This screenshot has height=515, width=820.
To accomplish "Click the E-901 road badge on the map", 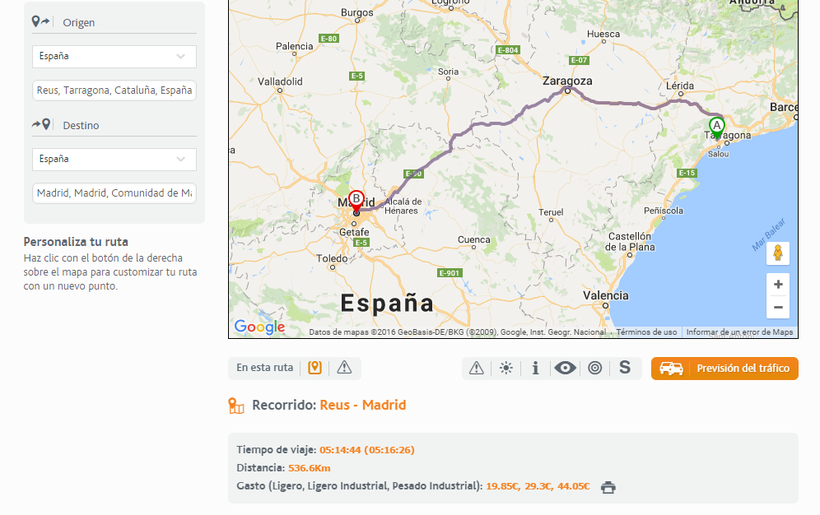I will coord(449,273).
